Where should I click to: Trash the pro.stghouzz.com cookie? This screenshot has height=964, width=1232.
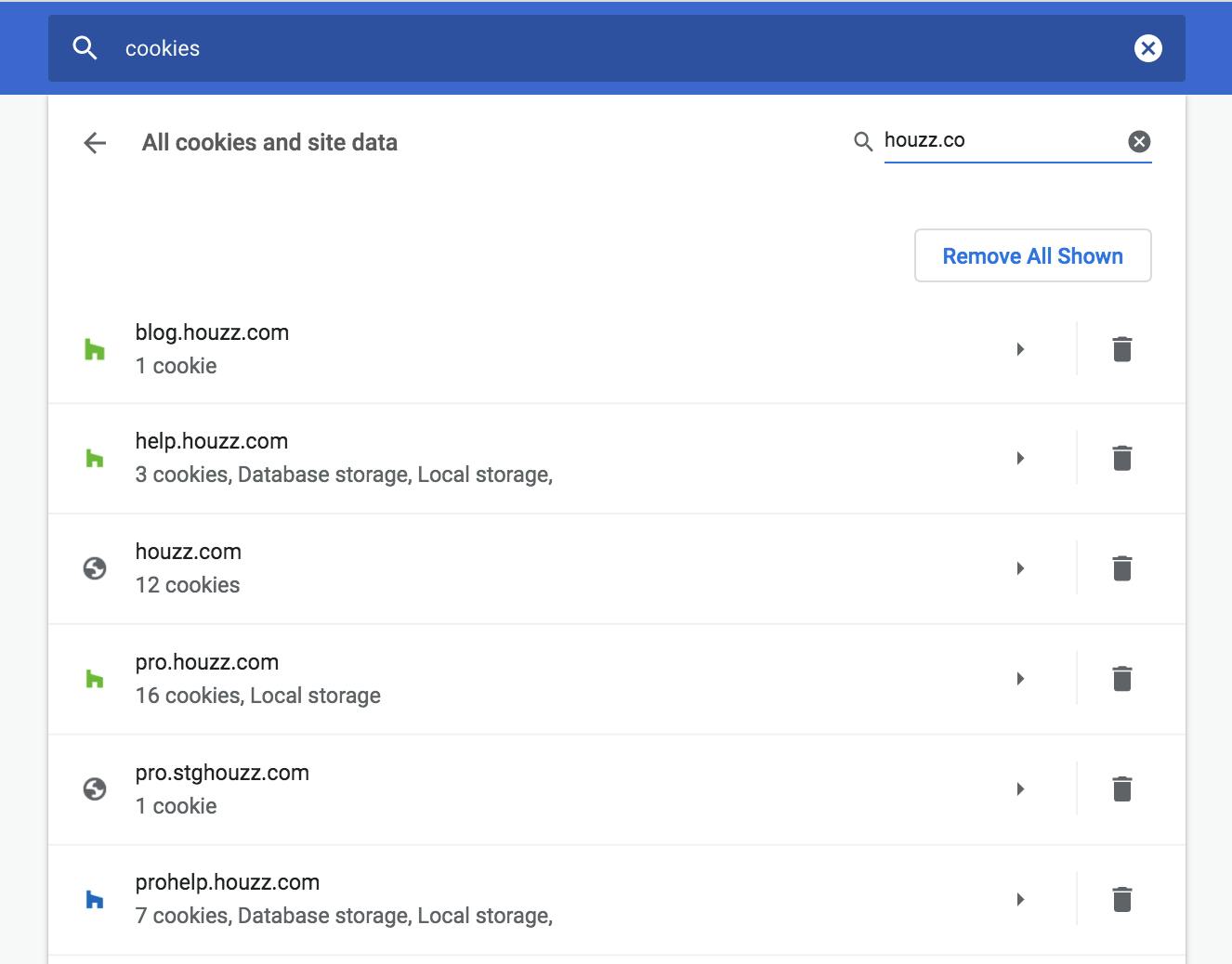pos(1121,789)
